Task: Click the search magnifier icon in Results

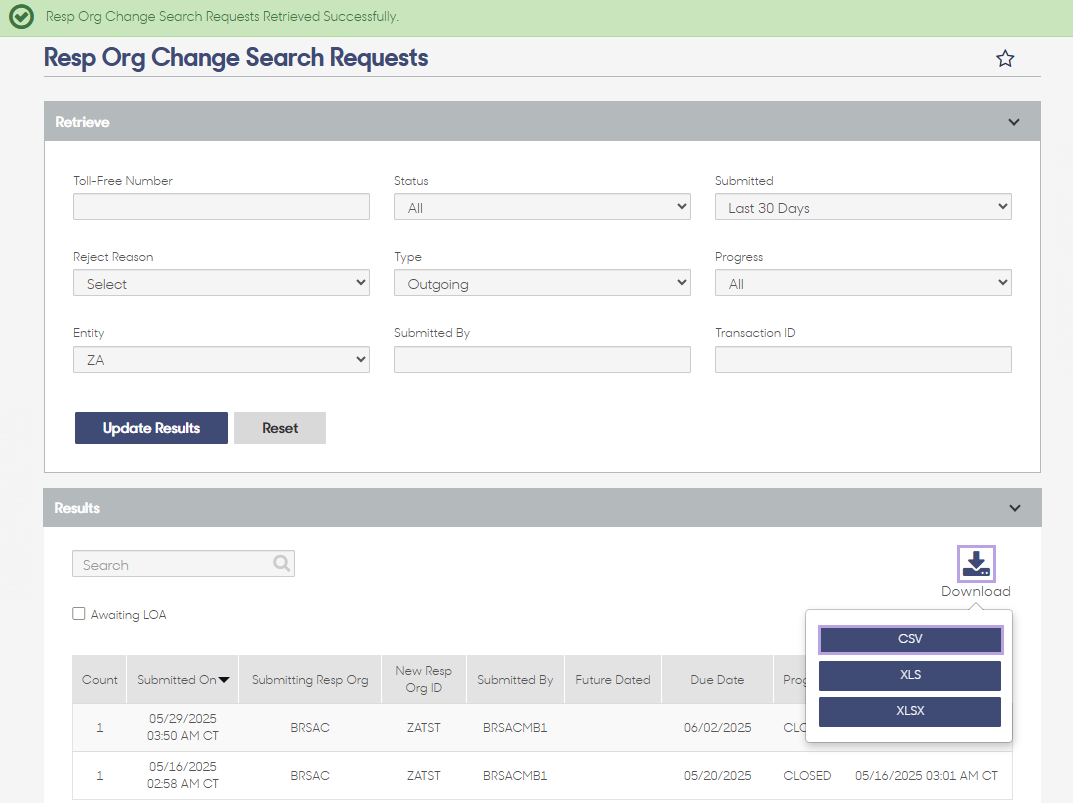Action: point(281,563)
